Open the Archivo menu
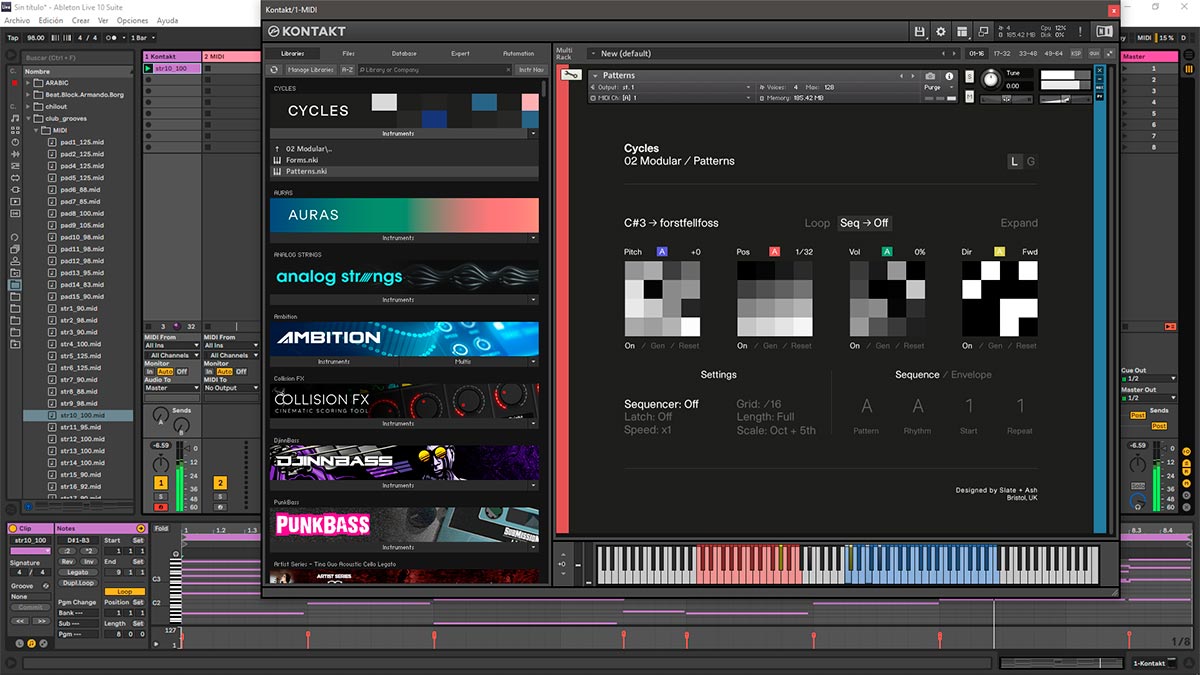1200x675 pixels. tap(17, 20)
